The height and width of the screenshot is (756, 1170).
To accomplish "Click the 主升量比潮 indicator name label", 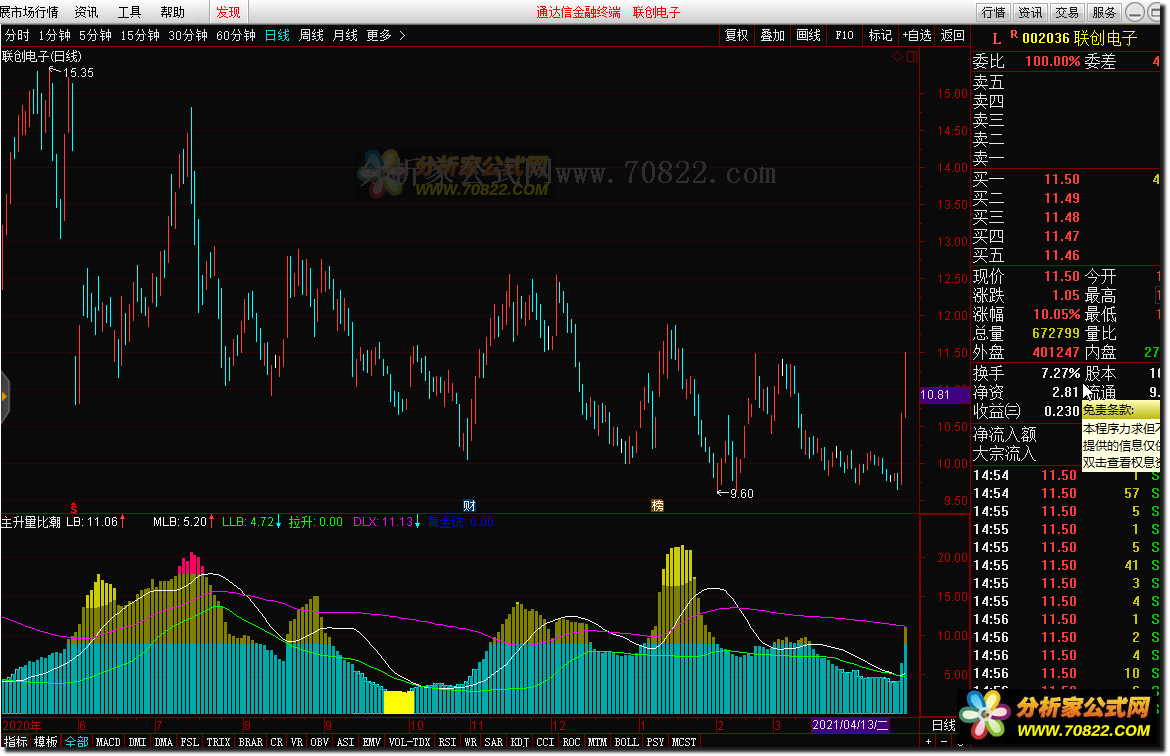I will point(31,522).
